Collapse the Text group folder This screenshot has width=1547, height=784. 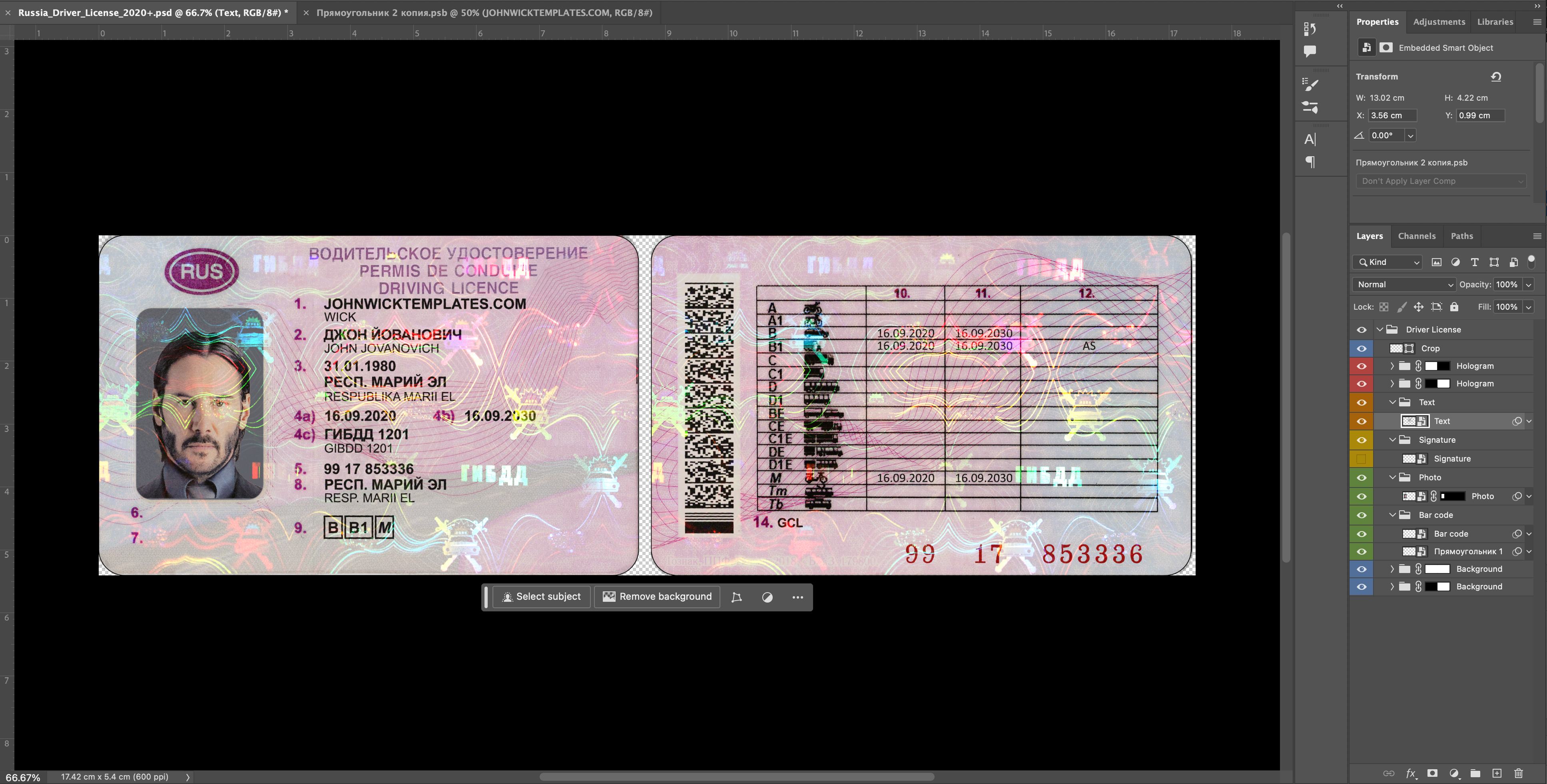pos(1392,402)
